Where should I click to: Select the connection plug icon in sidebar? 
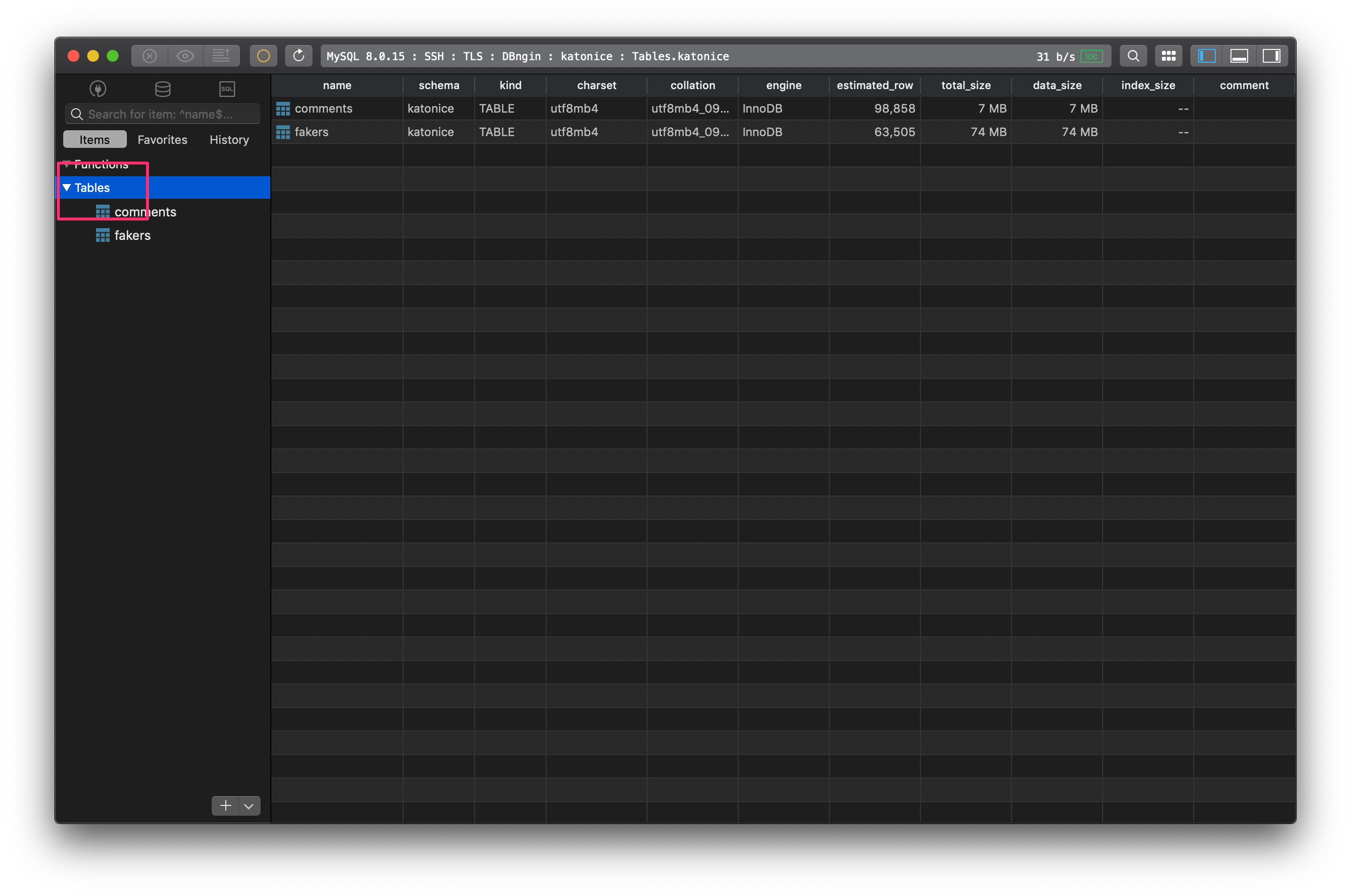click(x=98, y=89)
